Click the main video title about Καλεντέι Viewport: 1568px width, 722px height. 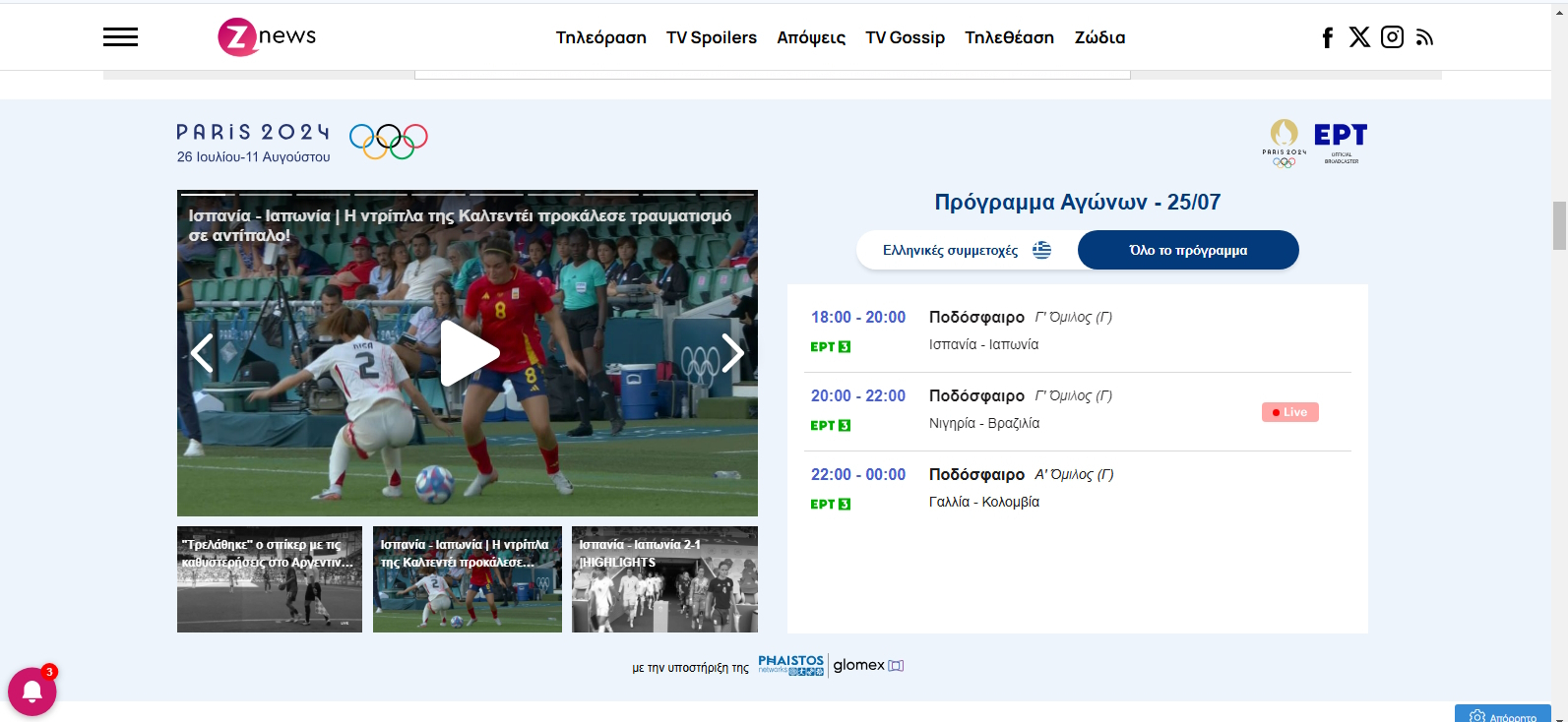point(460,225)
